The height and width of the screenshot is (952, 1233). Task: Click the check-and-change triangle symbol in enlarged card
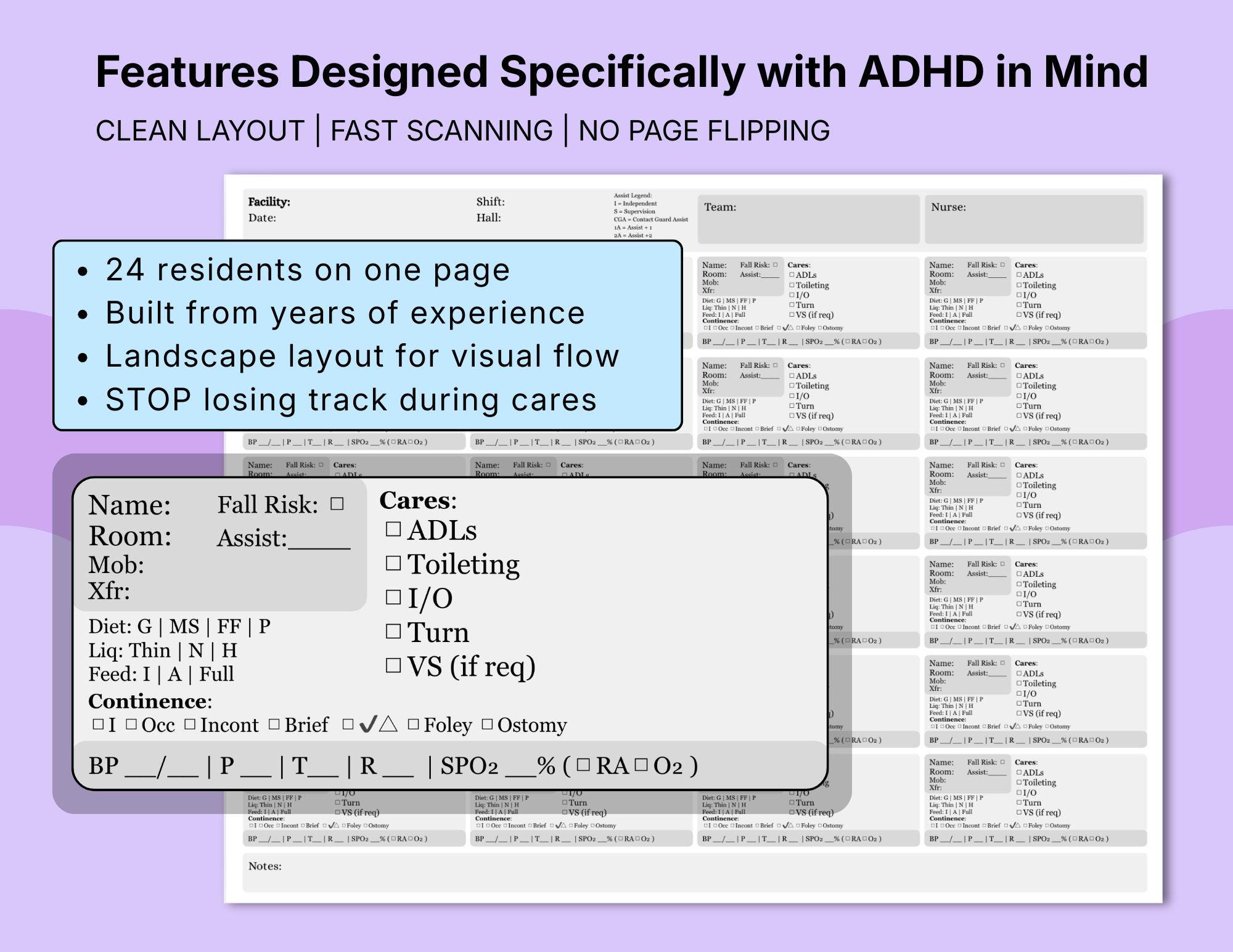(x=379, y=723)
